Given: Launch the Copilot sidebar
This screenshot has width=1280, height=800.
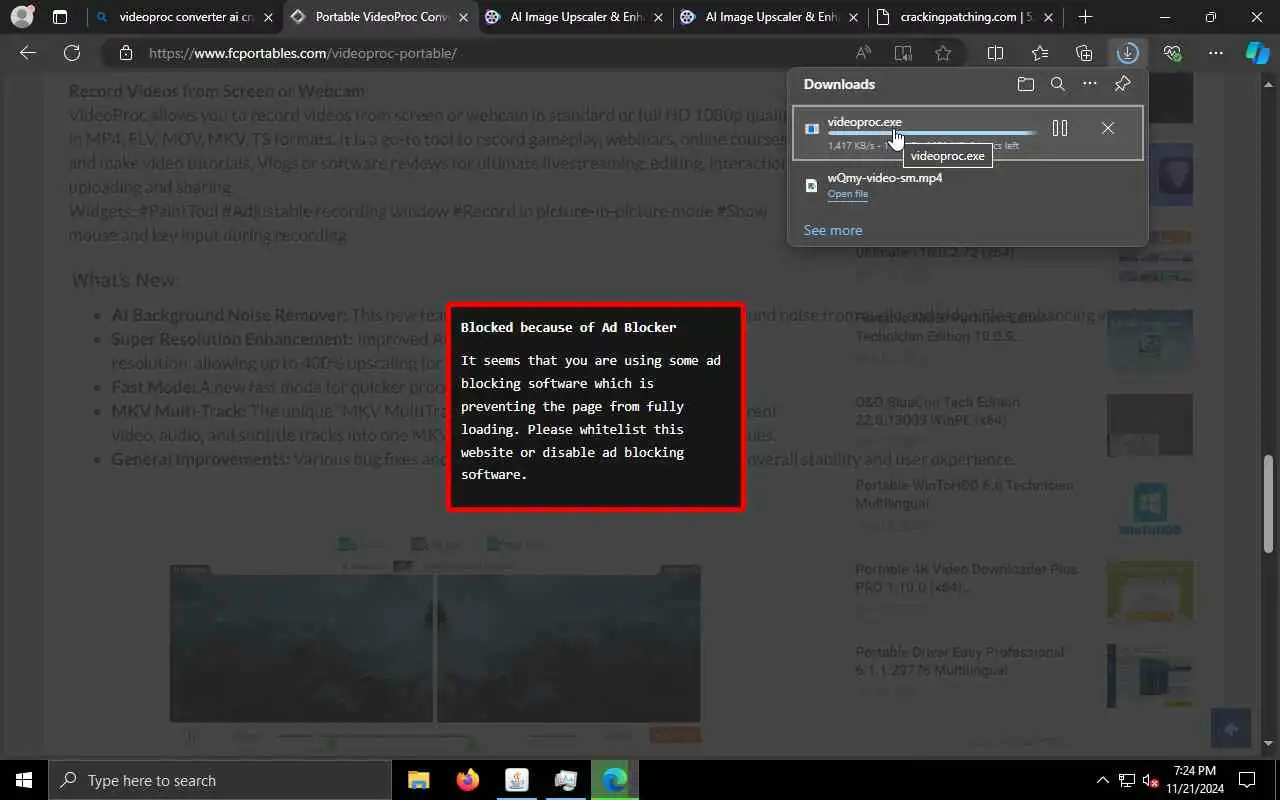Looking at the screenshot, I should point(1257,53).
